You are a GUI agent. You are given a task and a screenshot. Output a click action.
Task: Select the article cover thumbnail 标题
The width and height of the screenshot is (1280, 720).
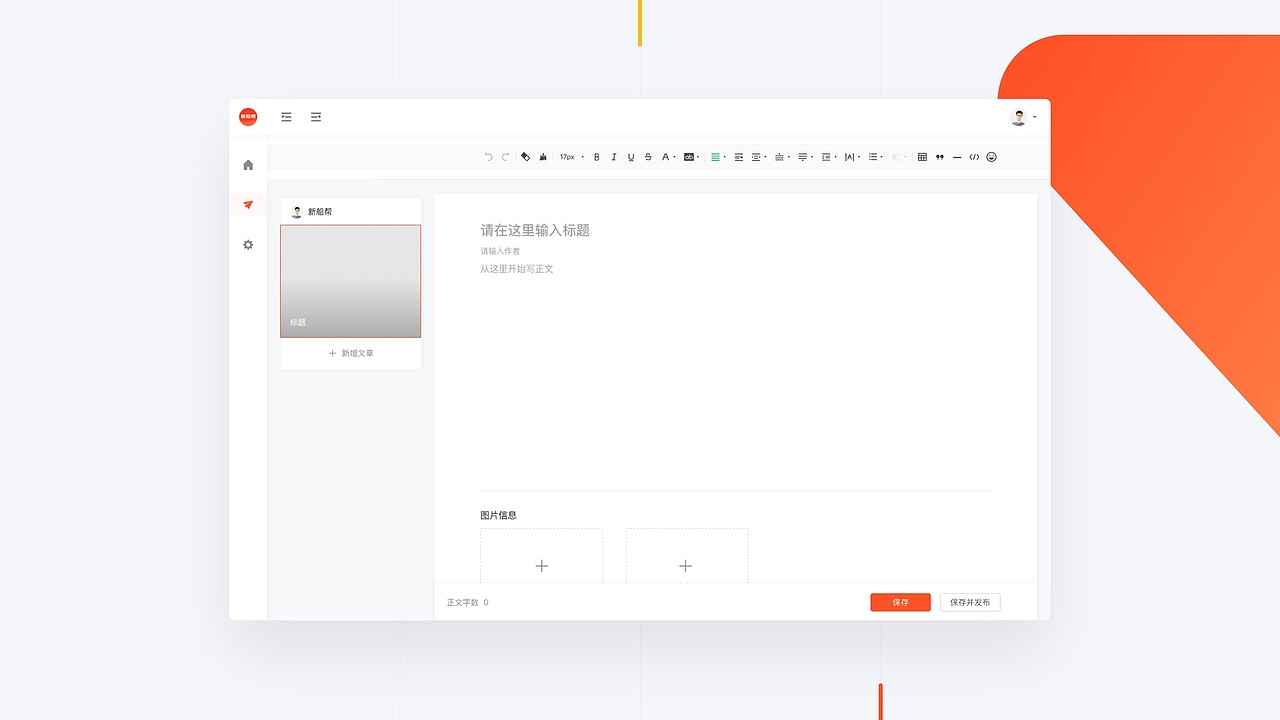pyautogui.click(x=350, y=281)
